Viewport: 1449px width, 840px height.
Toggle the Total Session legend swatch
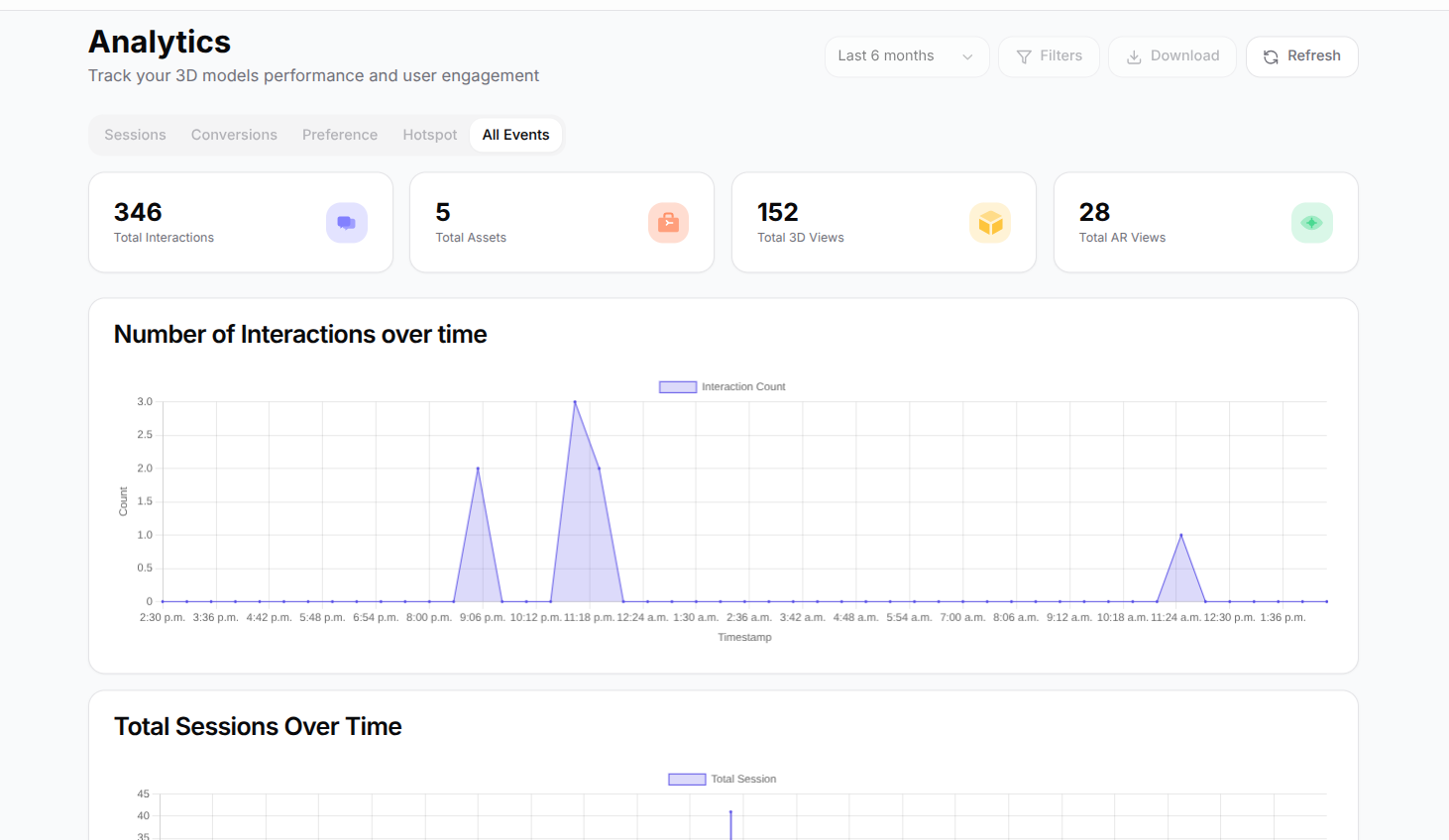[687, 780]
